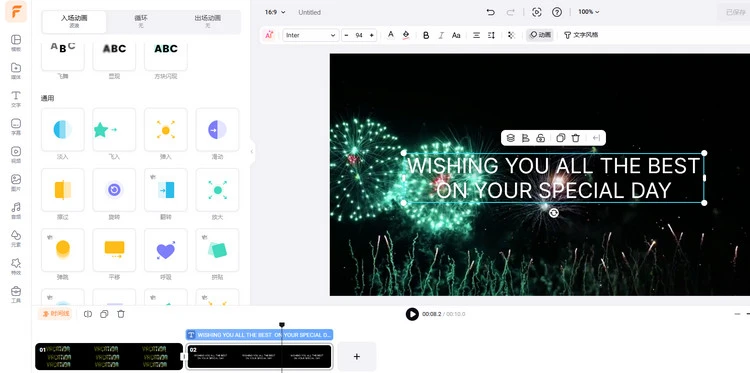Increase font size with plus button
Viewport: 750px width, 373px height.
pyautogui.click(x=372, y=35)
